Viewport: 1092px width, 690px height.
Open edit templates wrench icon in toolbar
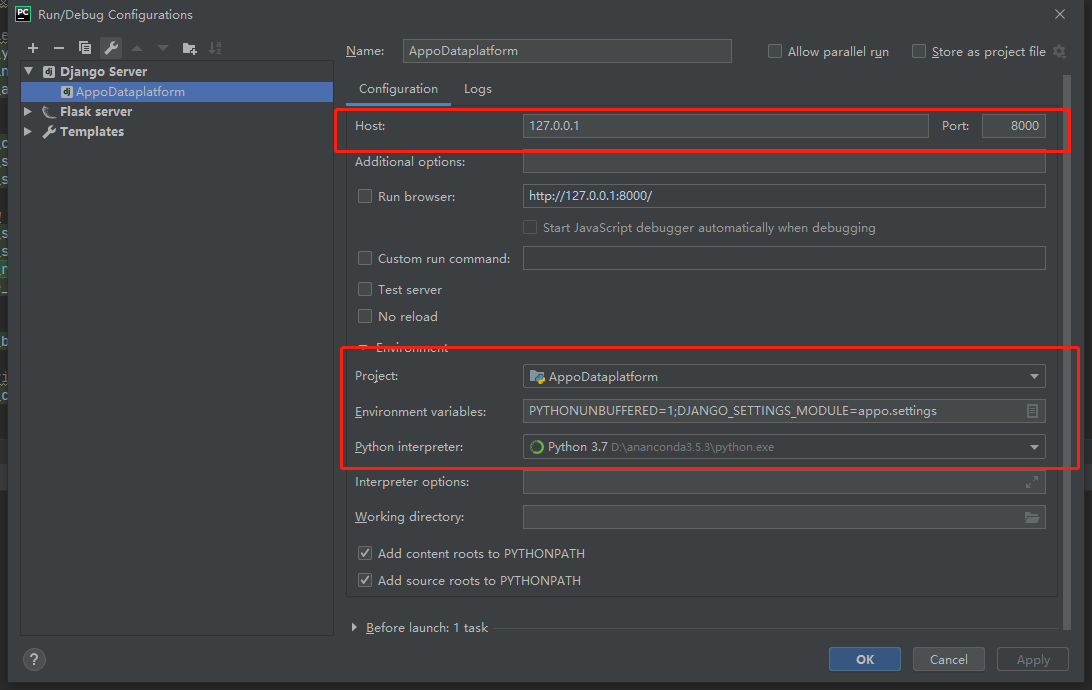[111, 48]
